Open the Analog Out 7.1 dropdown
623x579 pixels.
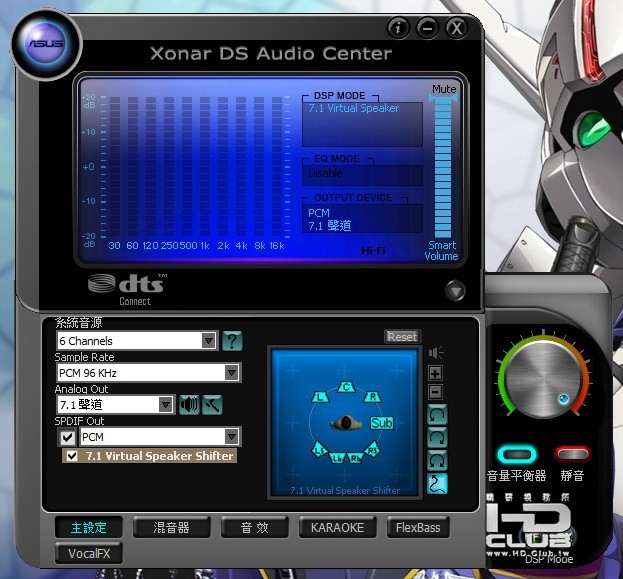pyautogui.click(x=115, y=405)
